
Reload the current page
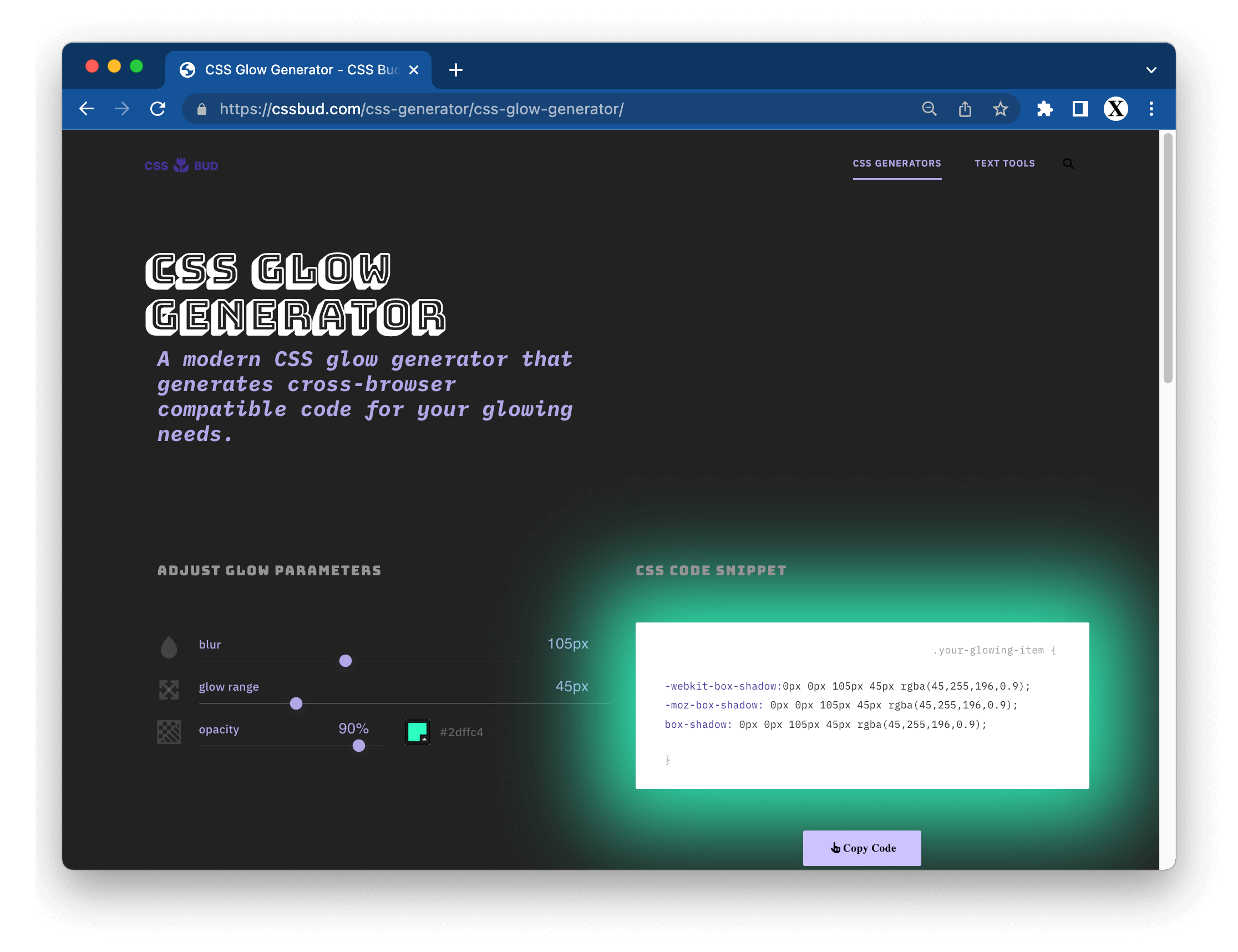(158, 109)
